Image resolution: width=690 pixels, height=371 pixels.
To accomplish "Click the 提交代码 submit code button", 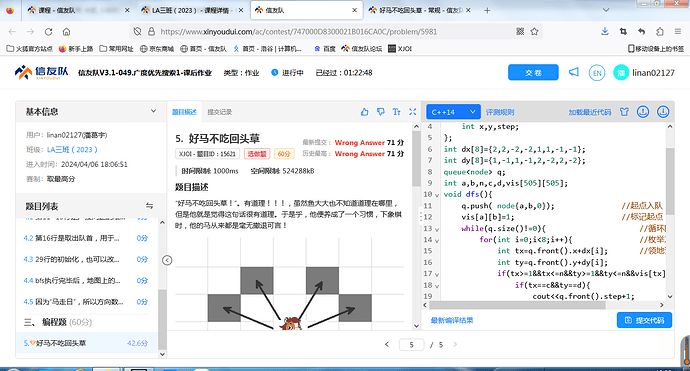I will 645,320.
